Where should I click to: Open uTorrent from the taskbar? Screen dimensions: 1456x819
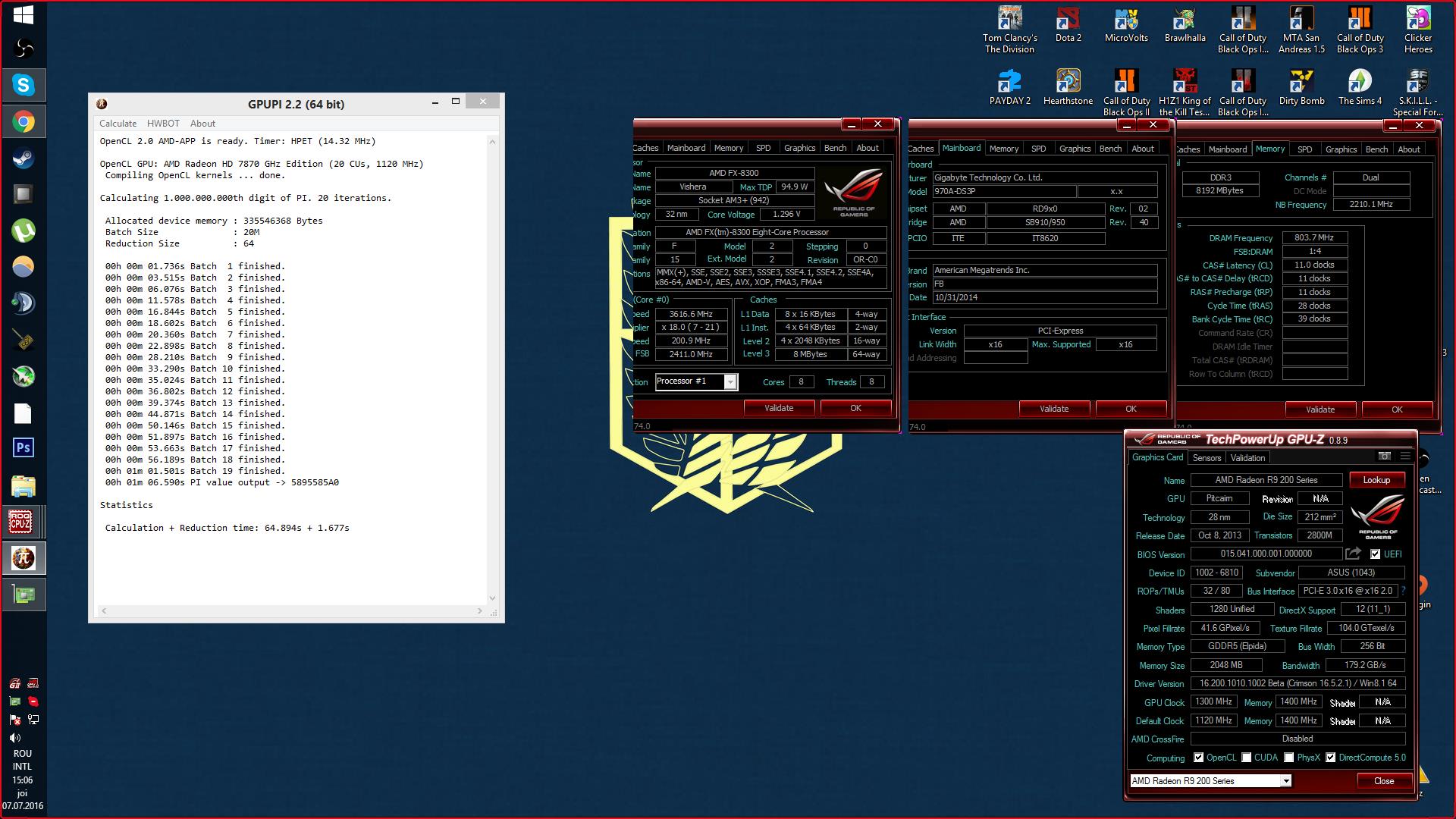(x=23, y=231)
